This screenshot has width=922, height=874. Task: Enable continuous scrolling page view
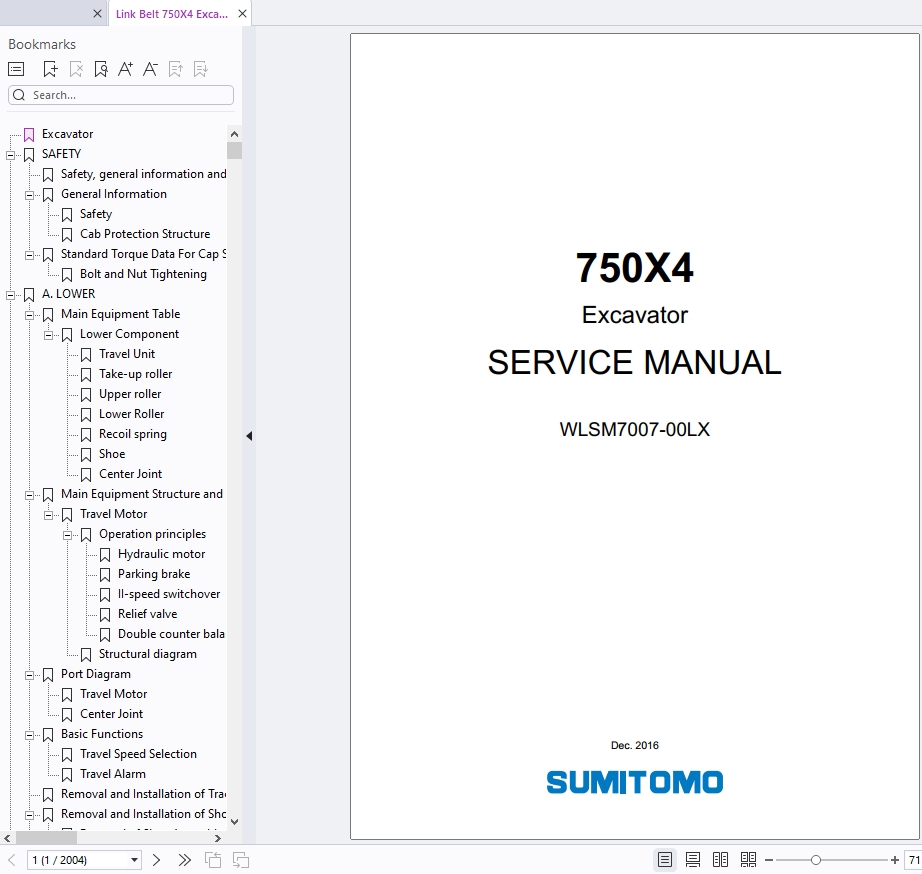(x=692, y=860)
